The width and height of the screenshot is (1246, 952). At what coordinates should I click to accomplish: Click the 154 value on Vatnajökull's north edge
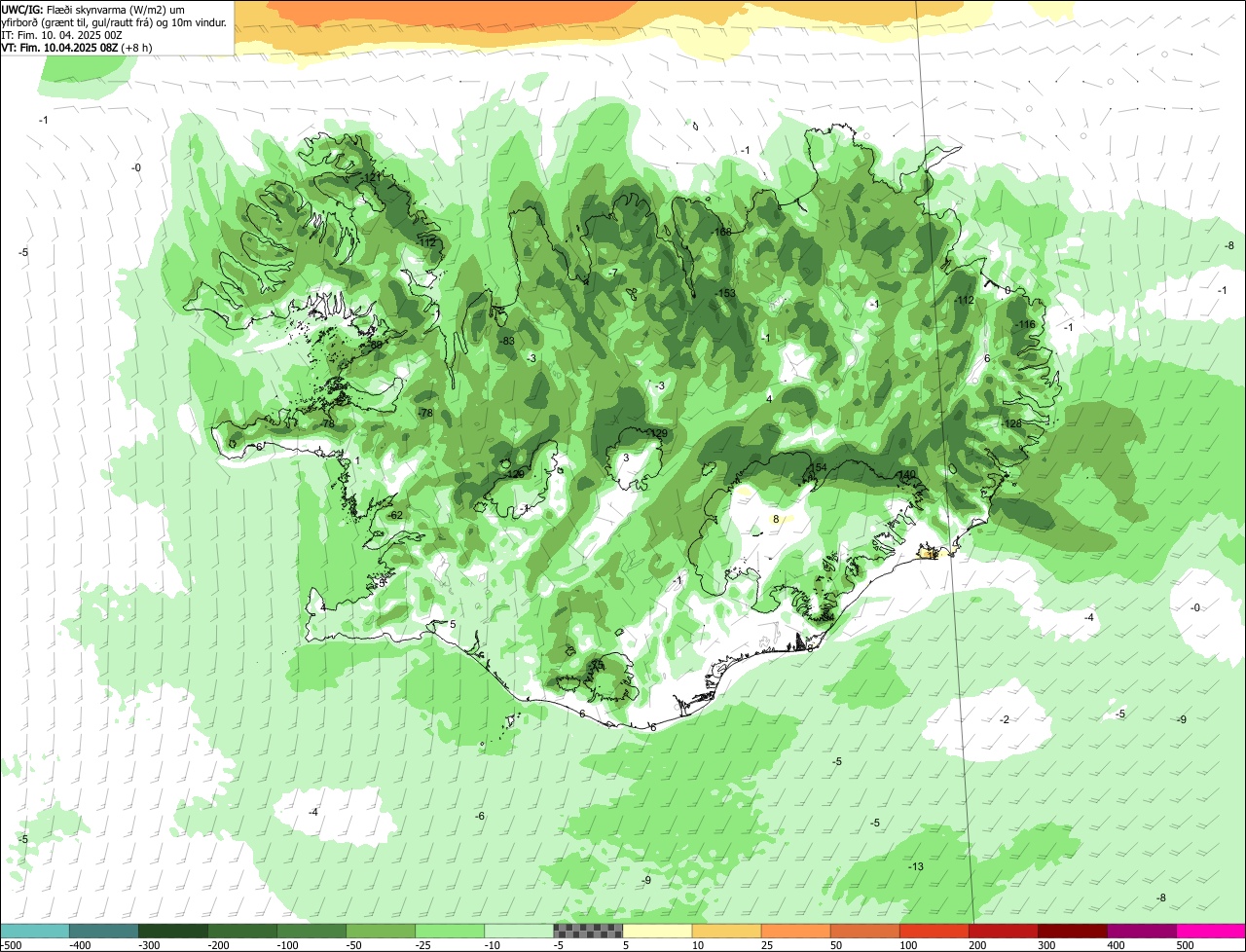click(x=818, y=468)
